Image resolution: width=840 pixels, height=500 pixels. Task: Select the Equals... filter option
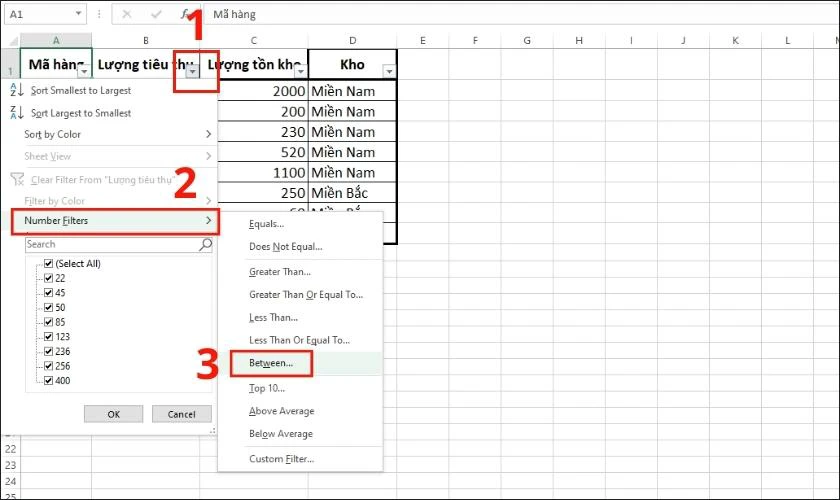266,224
